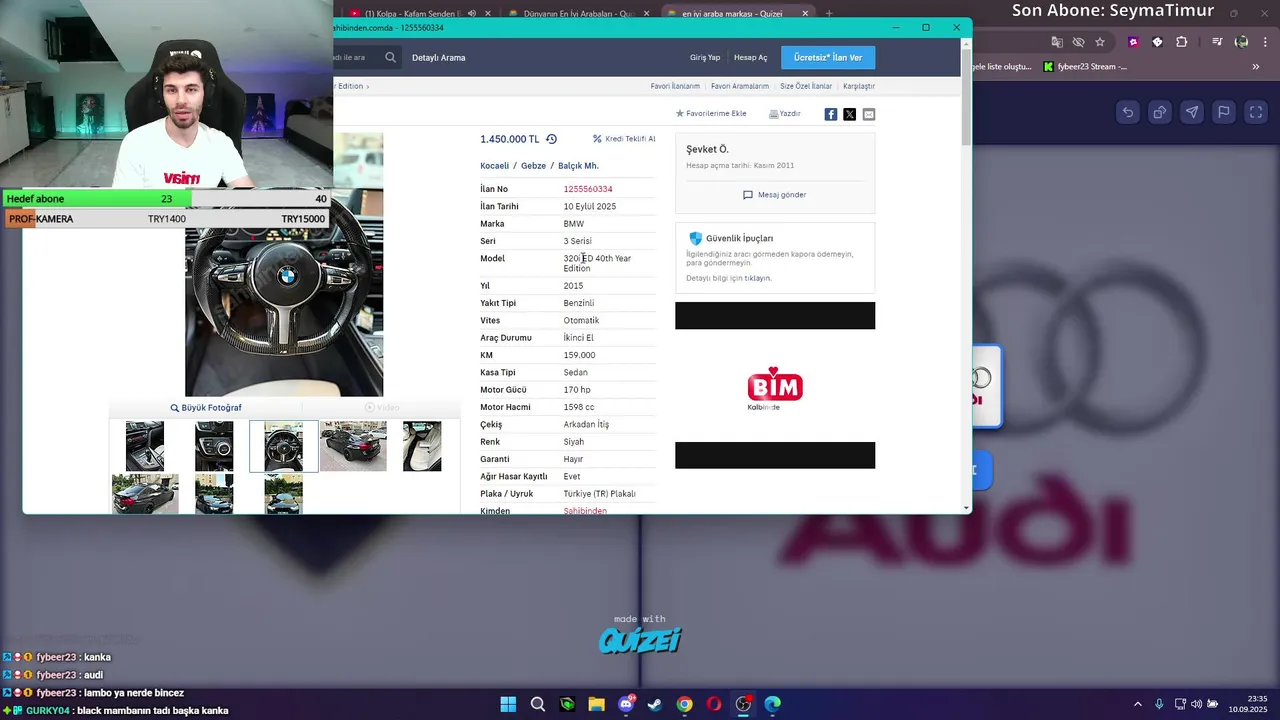The image size is (1280, 720).
Task: Click the Ücretsiz İlan Ver button
Action: pos(828,57)
